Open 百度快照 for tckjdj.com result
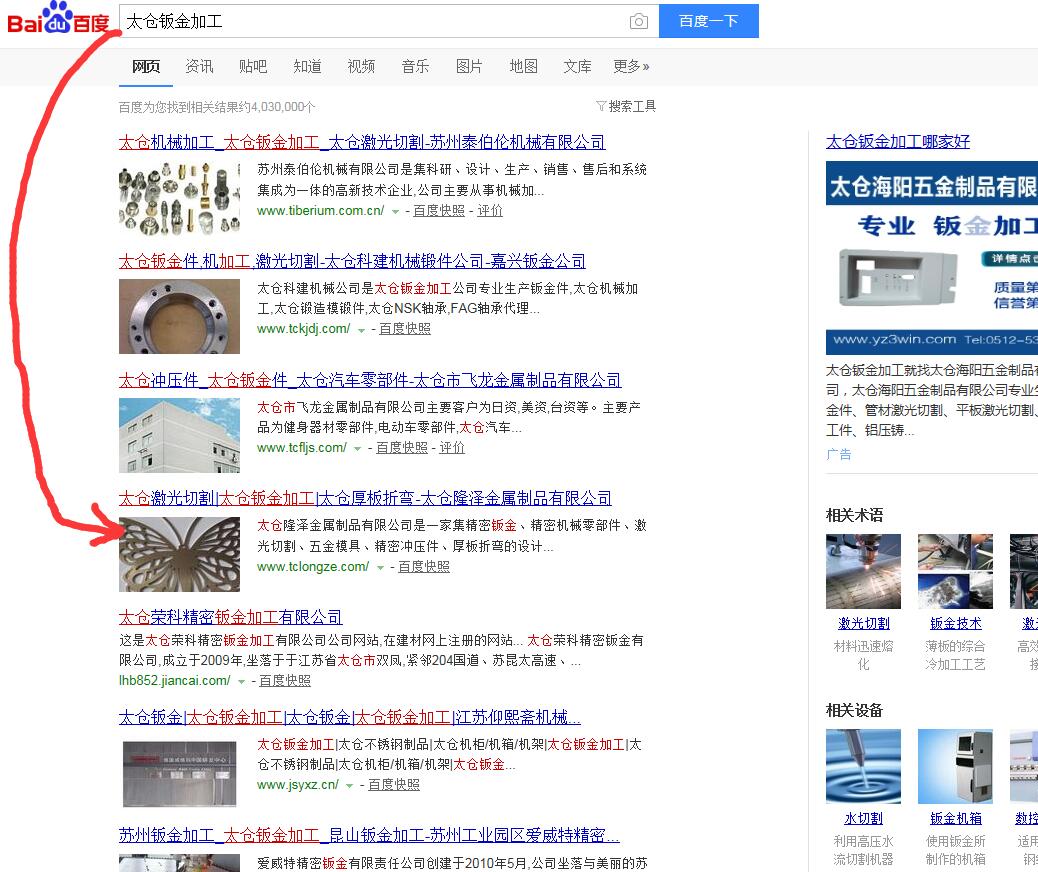The height and width of the screenshot is (872, 1038). click(x=405, y=328)
